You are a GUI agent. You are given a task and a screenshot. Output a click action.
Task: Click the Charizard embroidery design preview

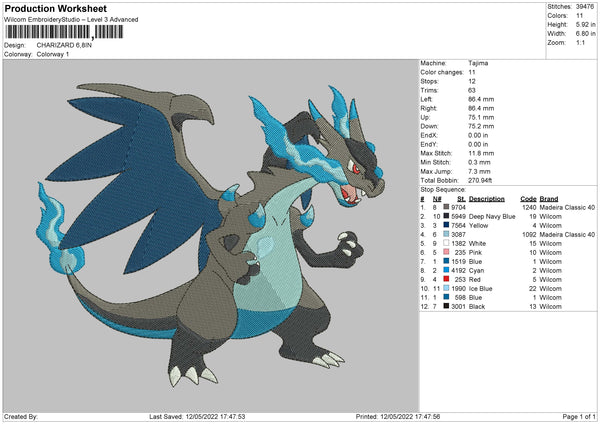coord(210,235)
